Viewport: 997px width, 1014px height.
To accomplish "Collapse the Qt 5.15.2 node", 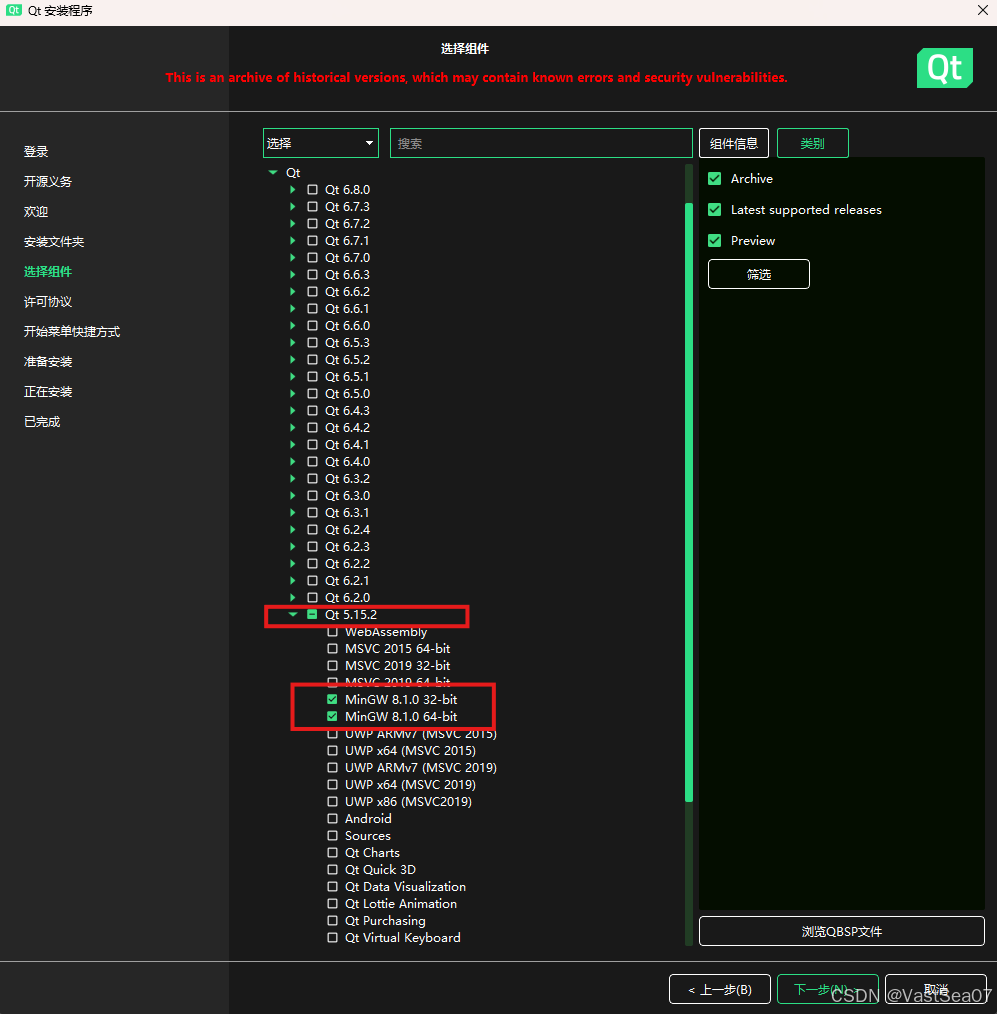I will 293,614.
